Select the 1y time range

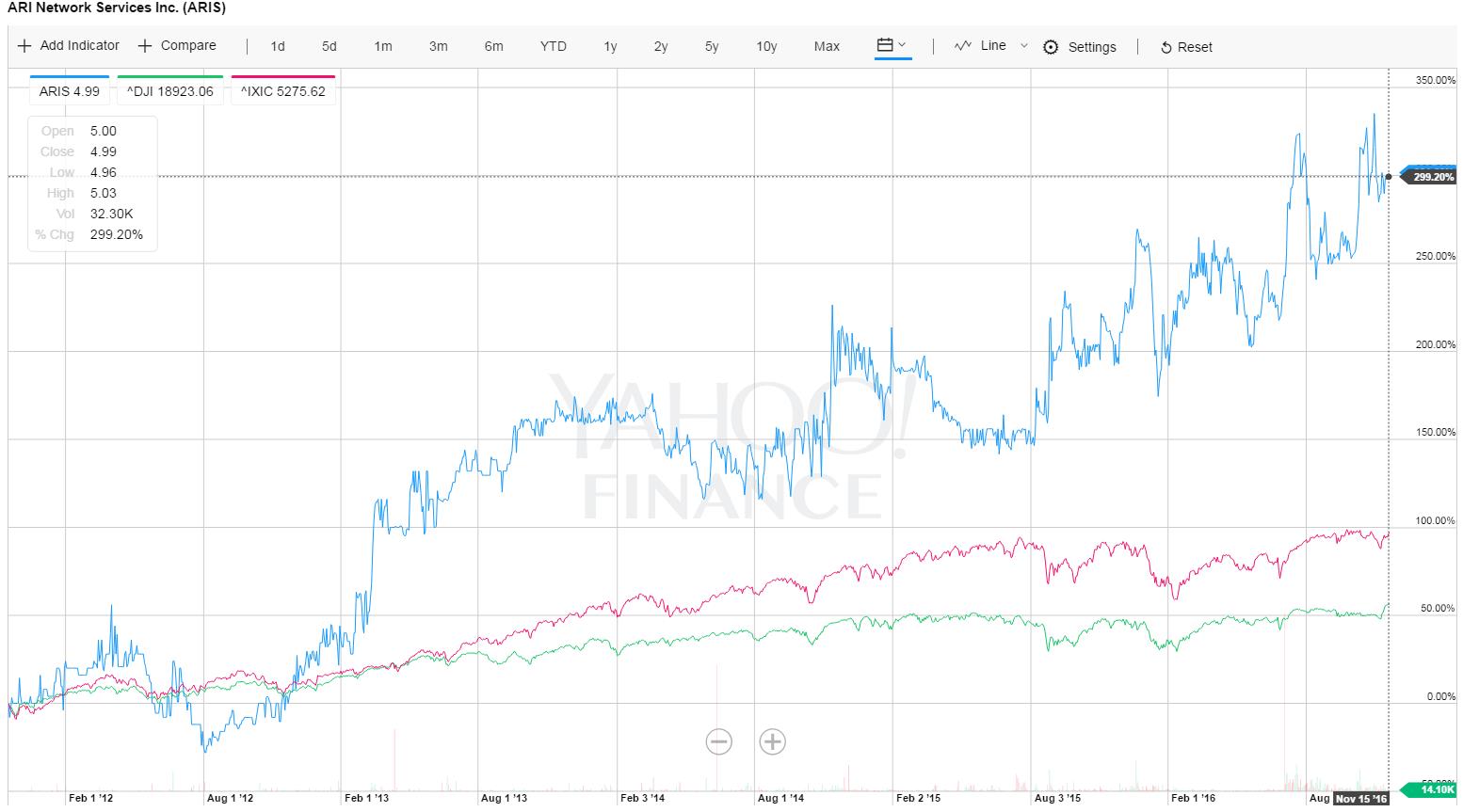[610, 46]
